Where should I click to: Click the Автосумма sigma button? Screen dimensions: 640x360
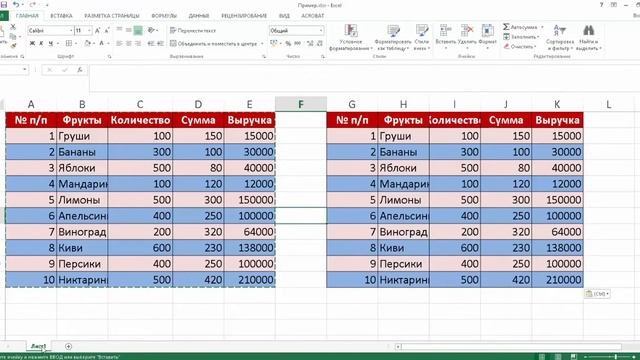coord(520,27)
